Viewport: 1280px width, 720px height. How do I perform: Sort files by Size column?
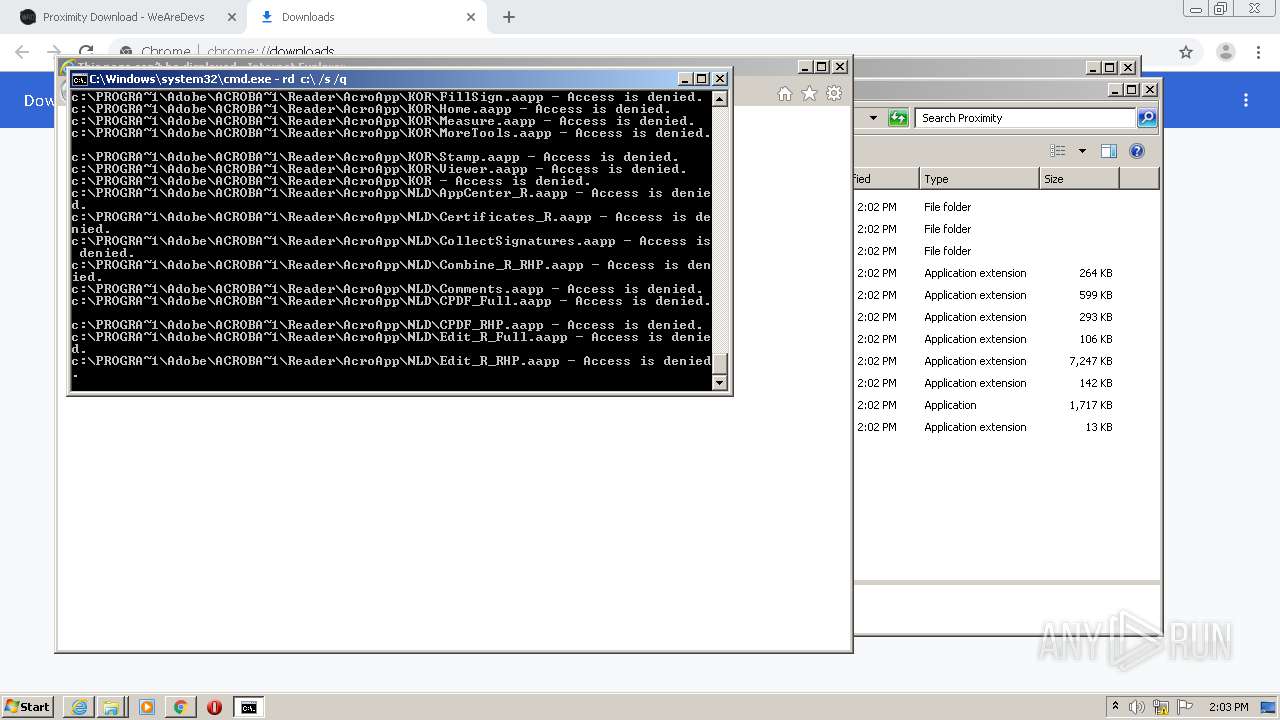[x=1079, y=179]
